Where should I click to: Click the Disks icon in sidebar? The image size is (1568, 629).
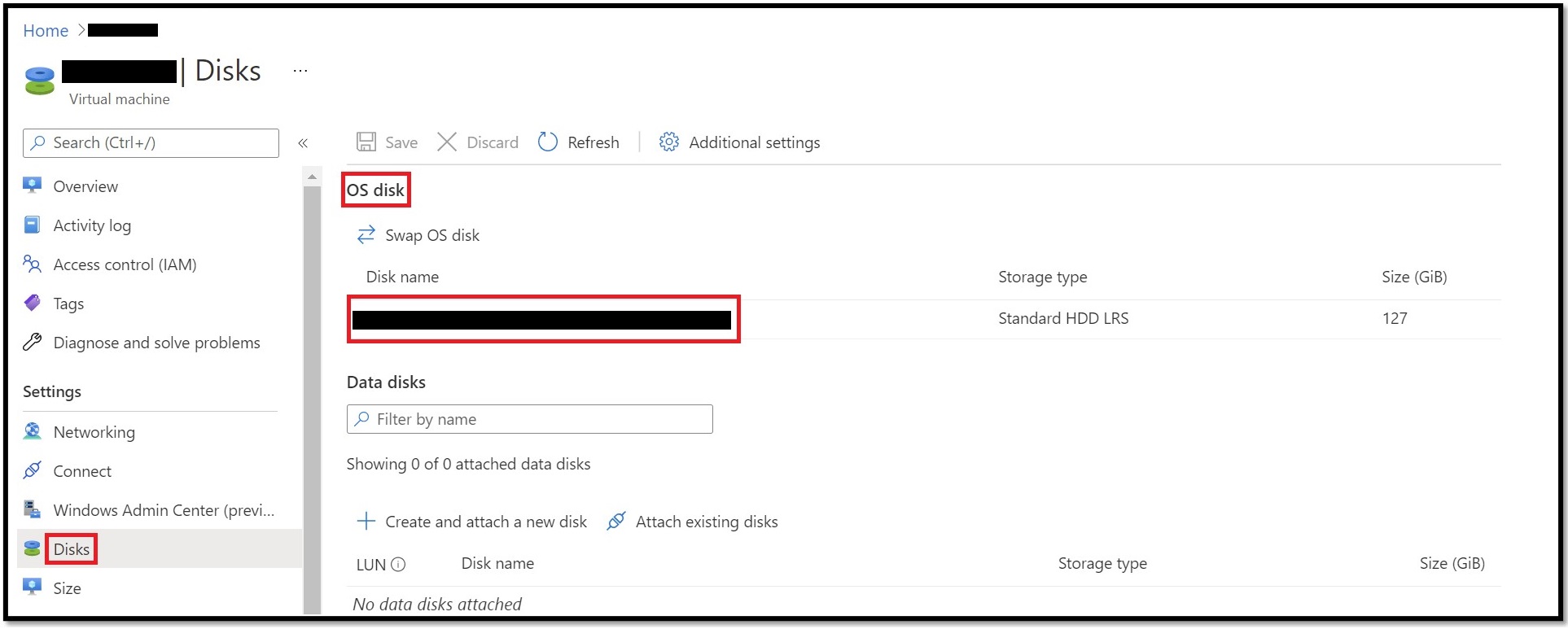(x=33, y=548)
